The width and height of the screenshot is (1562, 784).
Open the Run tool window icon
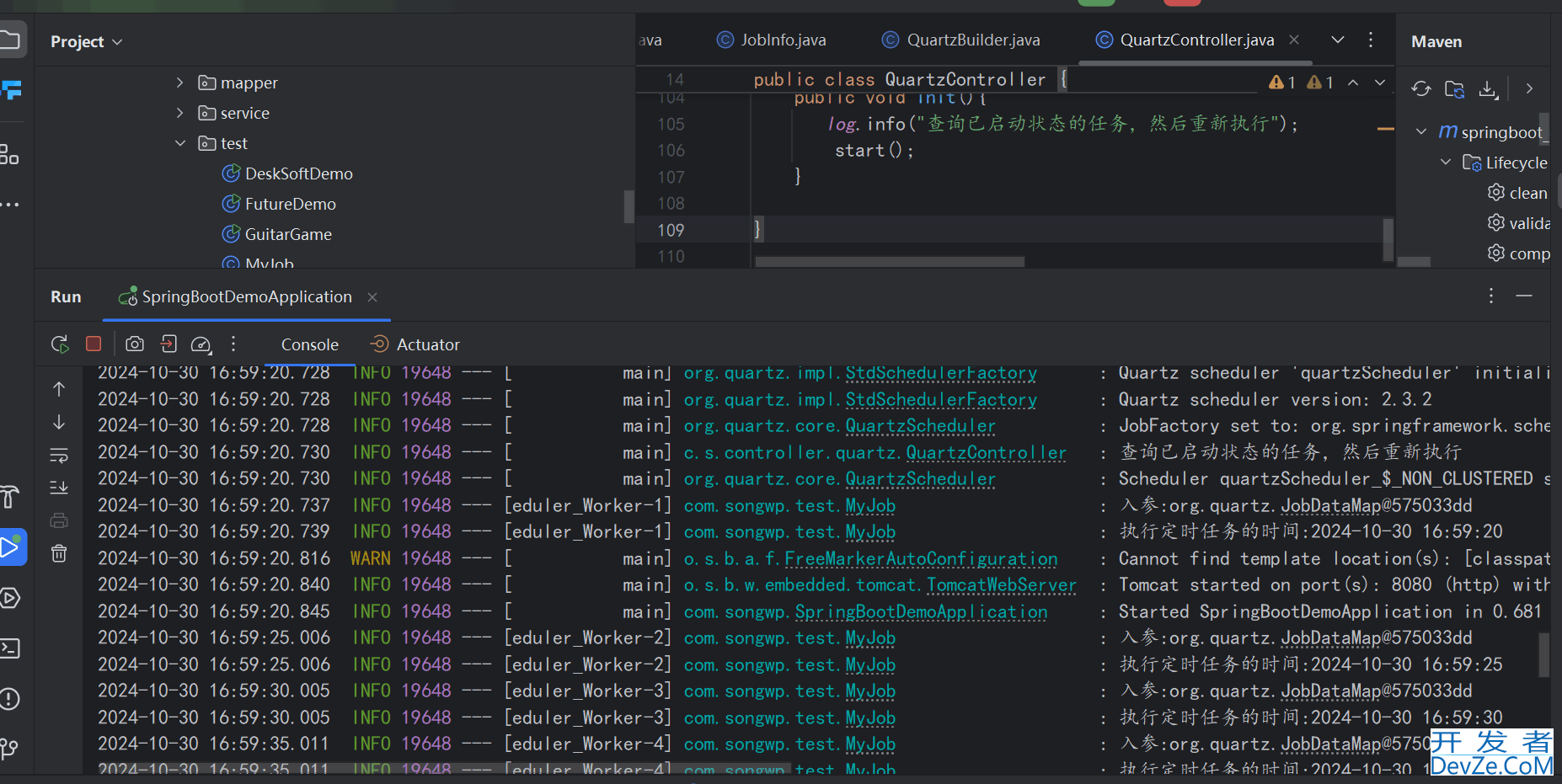tap(11, 547)
